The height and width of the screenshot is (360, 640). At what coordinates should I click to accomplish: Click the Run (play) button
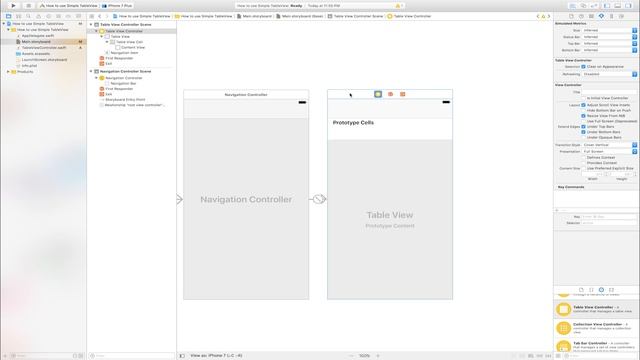(x=13, y=6)
